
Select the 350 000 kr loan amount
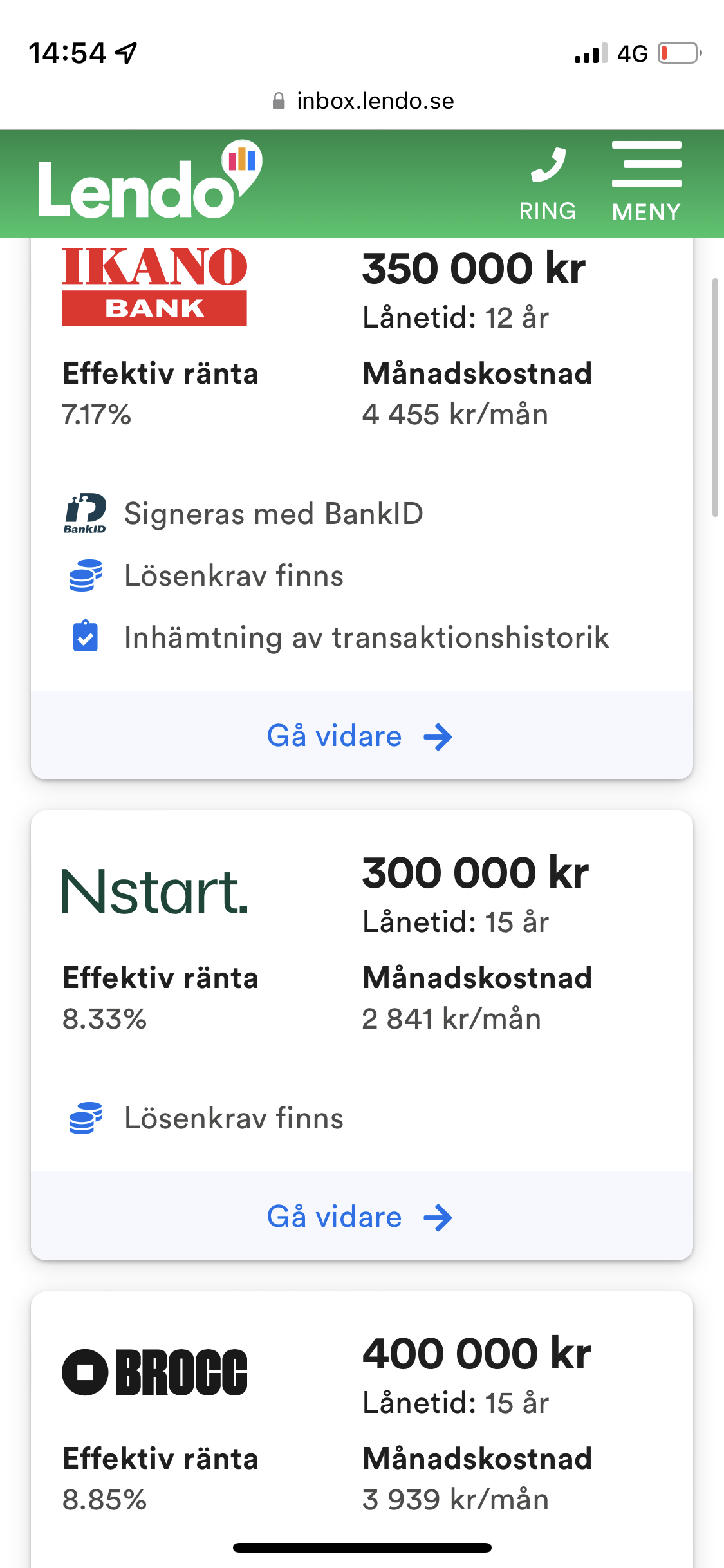(x=474, y=268)
